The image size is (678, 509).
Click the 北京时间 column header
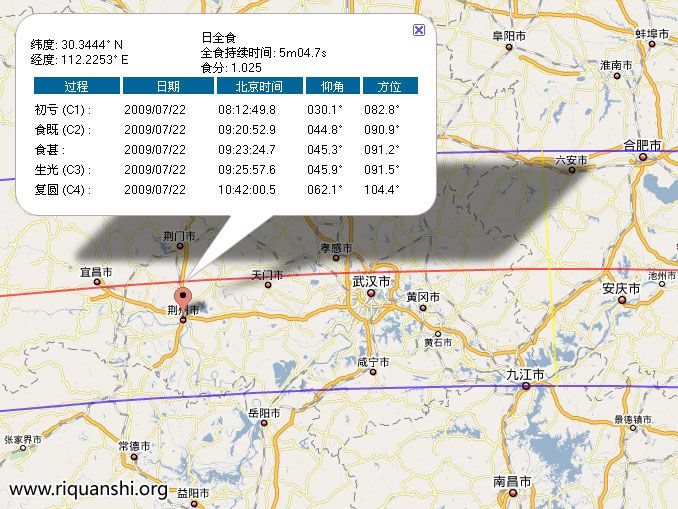coord(259,86)
